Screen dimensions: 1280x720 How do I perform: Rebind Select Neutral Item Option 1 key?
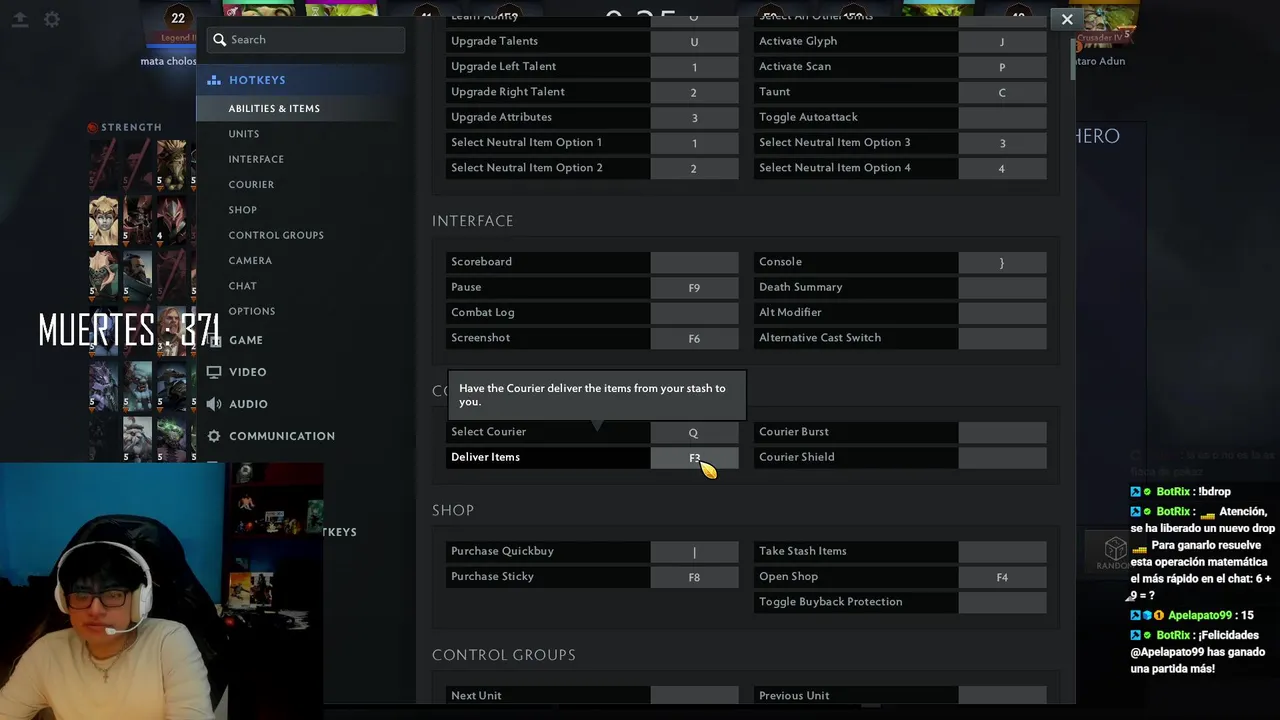(694, 143)
